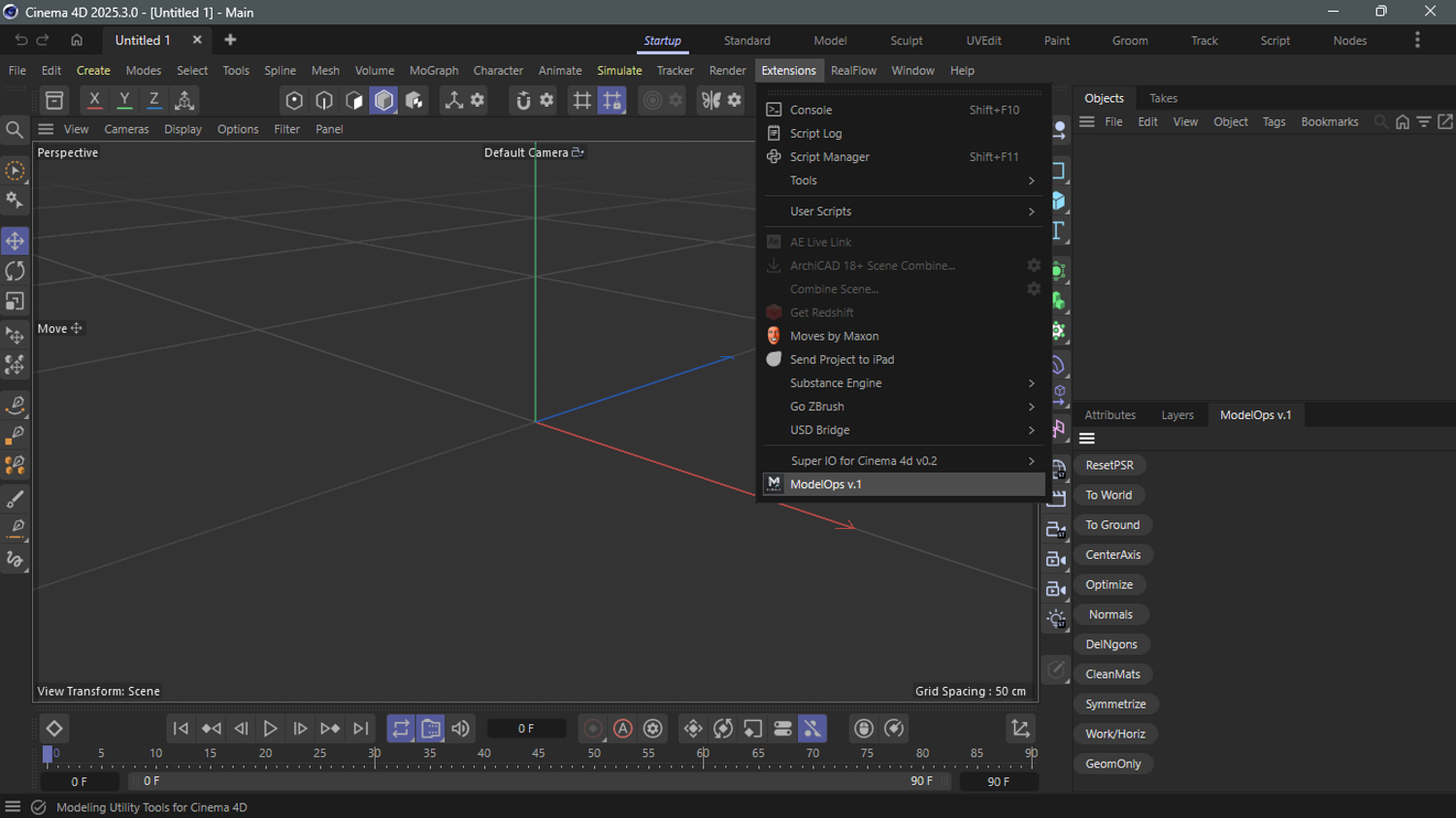Open ArchiCAD Scene Combine settings gear

pos(1034,265)
